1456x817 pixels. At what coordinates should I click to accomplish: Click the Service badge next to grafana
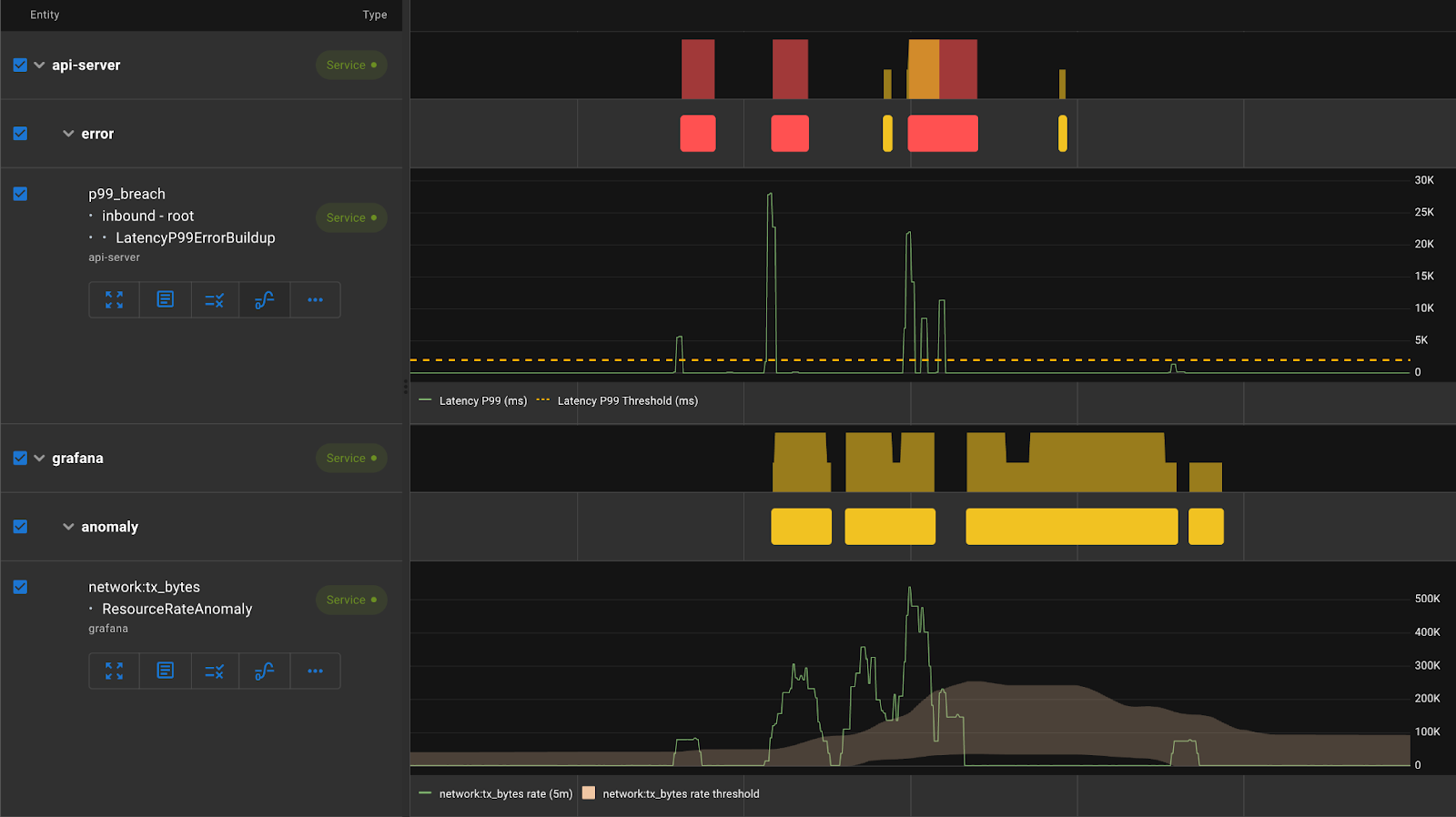[351, 458]
